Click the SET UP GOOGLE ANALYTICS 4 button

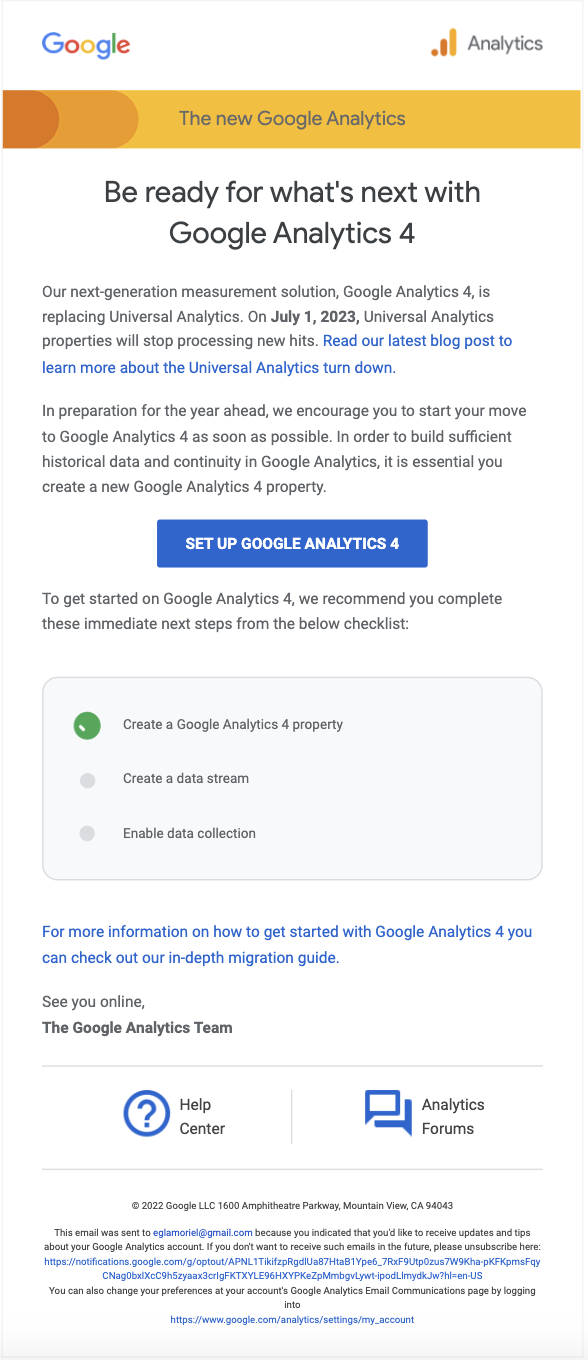click(292, 543)
